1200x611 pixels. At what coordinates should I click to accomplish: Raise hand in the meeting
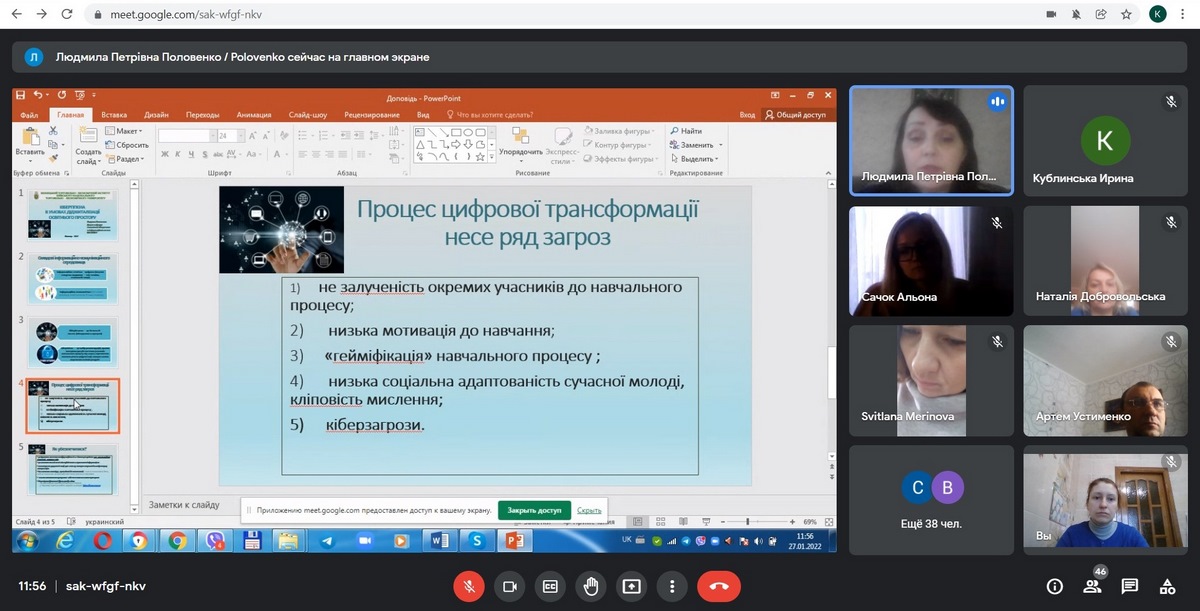click(x=591, y=586)
